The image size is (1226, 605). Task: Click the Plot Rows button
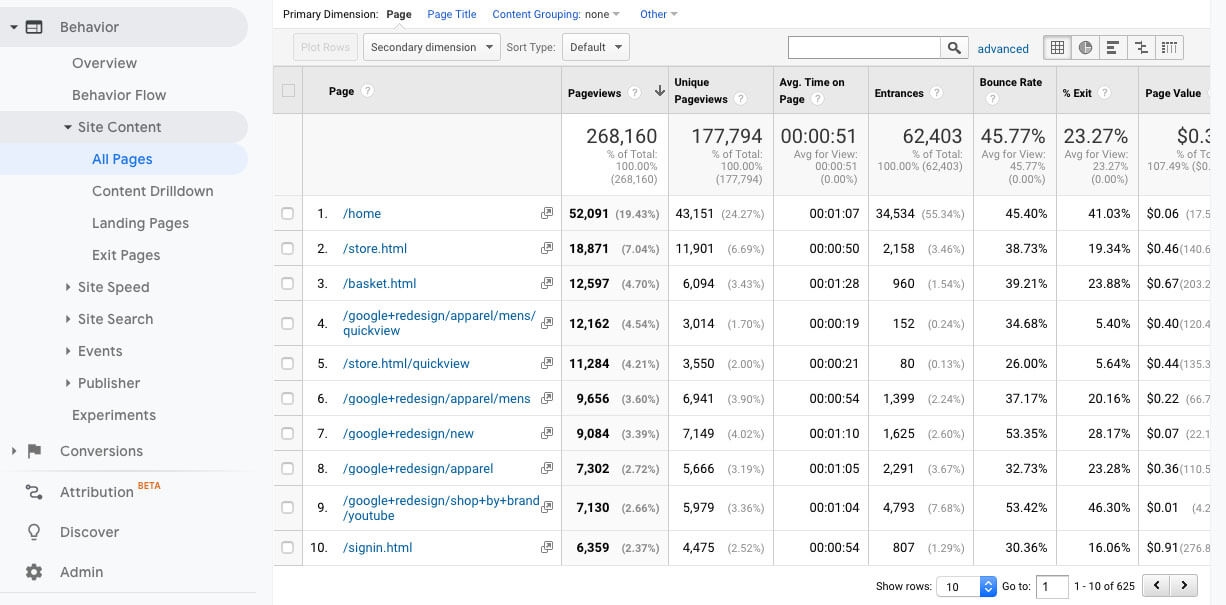pyautogui.click(x=325, y=47)
